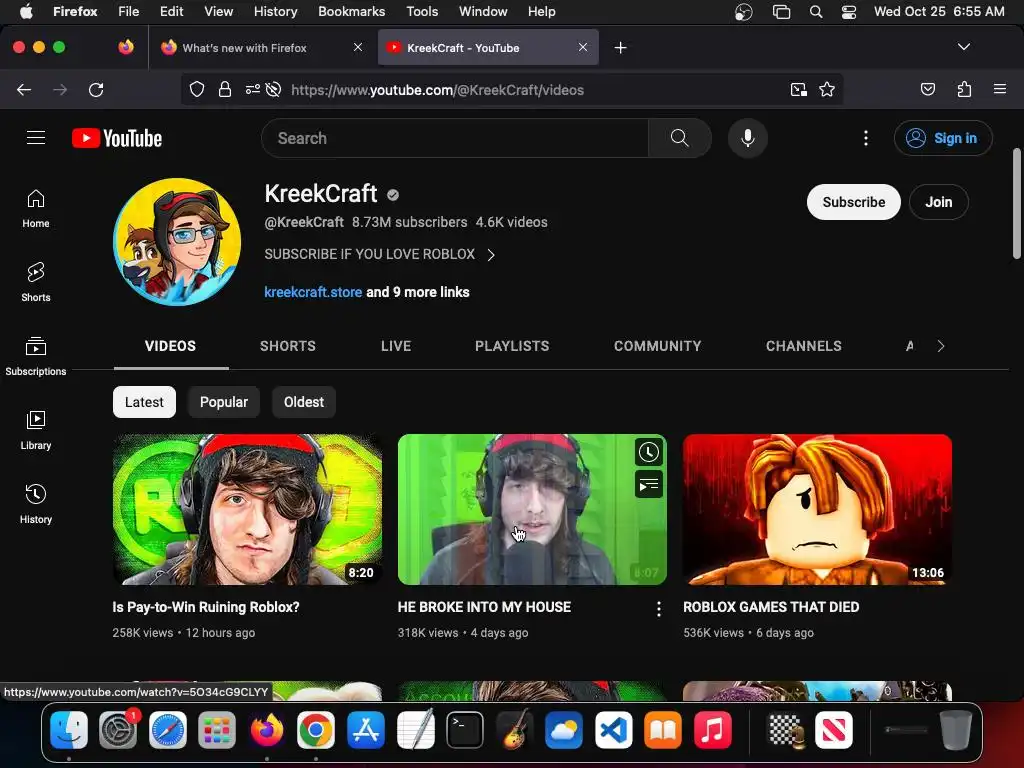The width and height of the screenshot is (1024, 768).
Task: Open the kreekcraft.store link
Action: [313, 292]
